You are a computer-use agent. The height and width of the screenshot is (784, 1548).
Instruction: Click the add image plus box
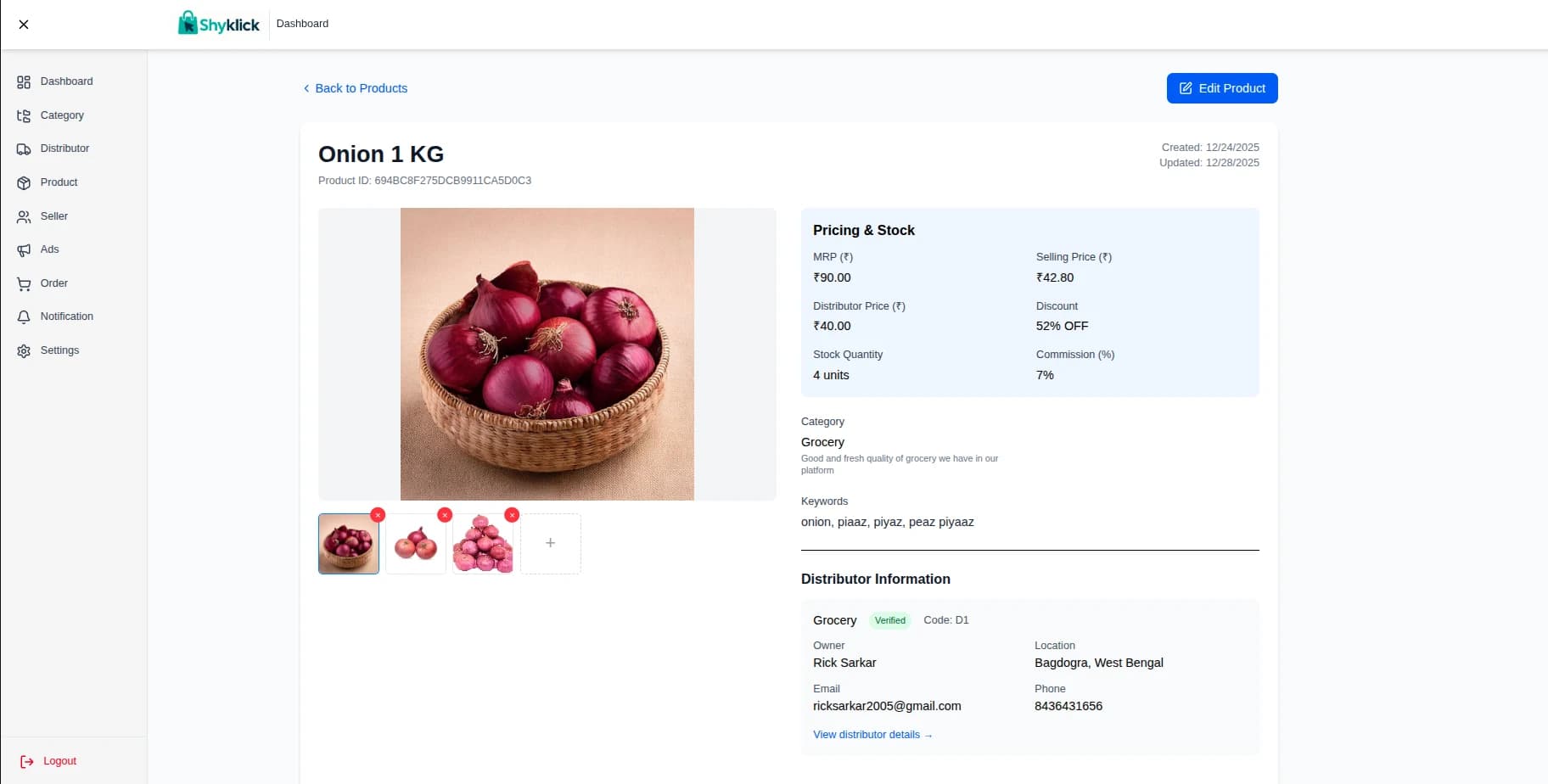point(551,544)
